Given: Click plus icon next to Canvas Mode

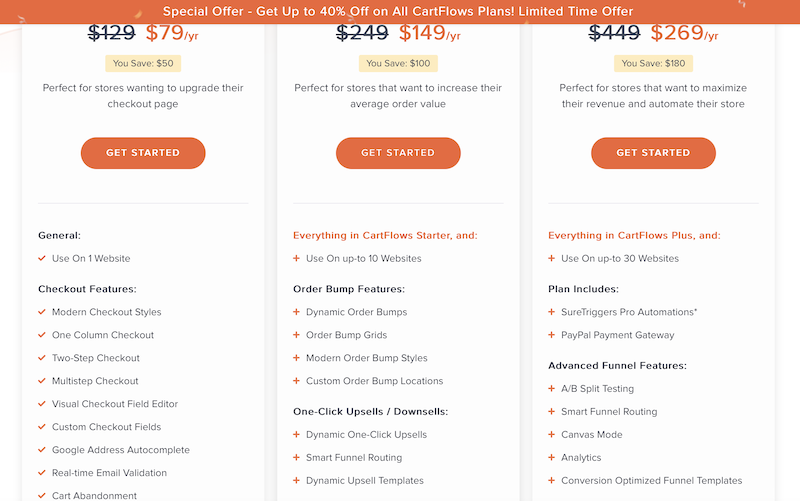Looking at the screenshot, I should coord(552,434).
